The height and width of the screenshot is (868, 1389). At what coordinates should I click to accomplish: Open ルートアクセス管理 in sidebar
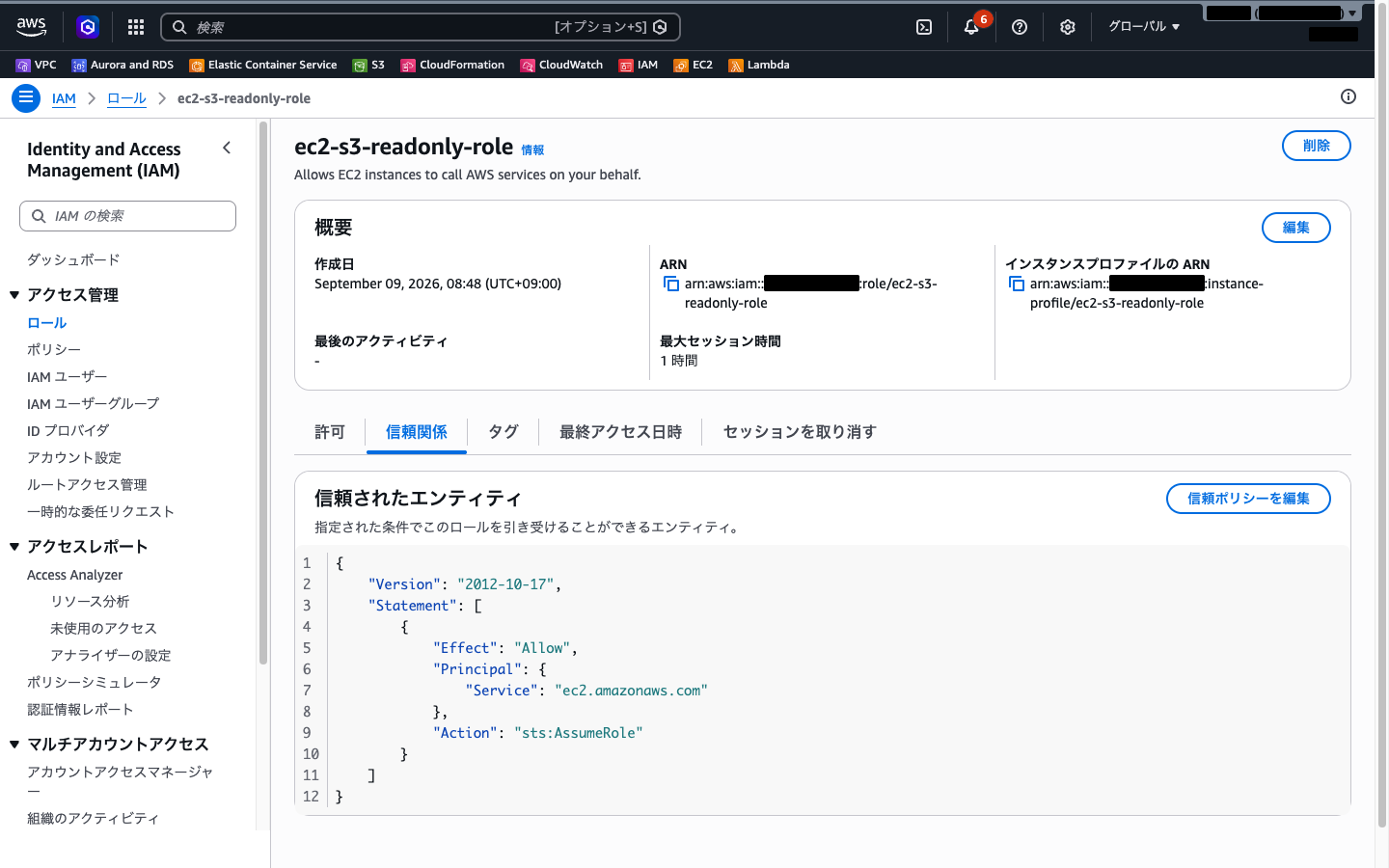(x=87, y=485)
